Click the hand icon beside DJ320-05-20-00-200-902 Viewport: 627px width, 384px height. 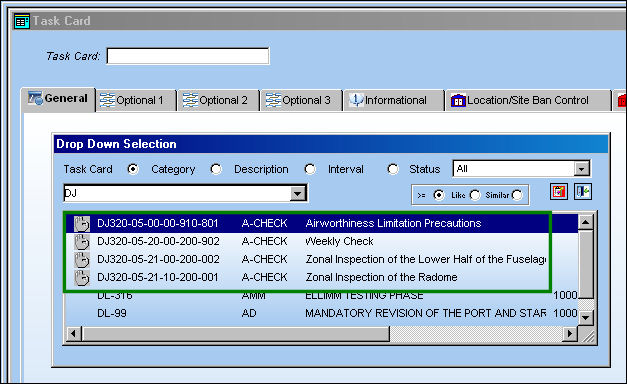click(x=82, y=242)
